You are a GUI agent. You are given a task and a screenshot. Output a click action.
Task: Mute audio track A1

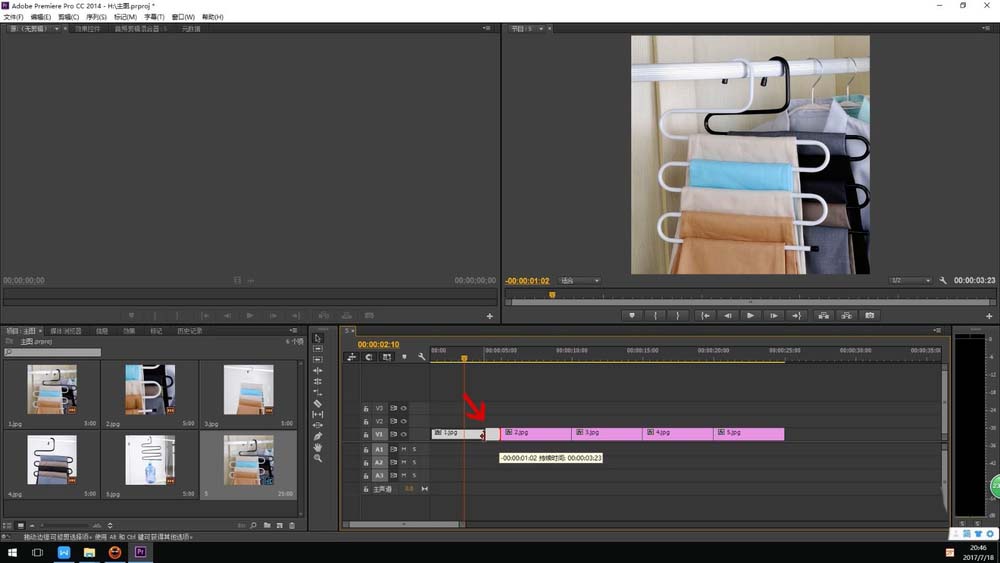[x=404, y=450]
